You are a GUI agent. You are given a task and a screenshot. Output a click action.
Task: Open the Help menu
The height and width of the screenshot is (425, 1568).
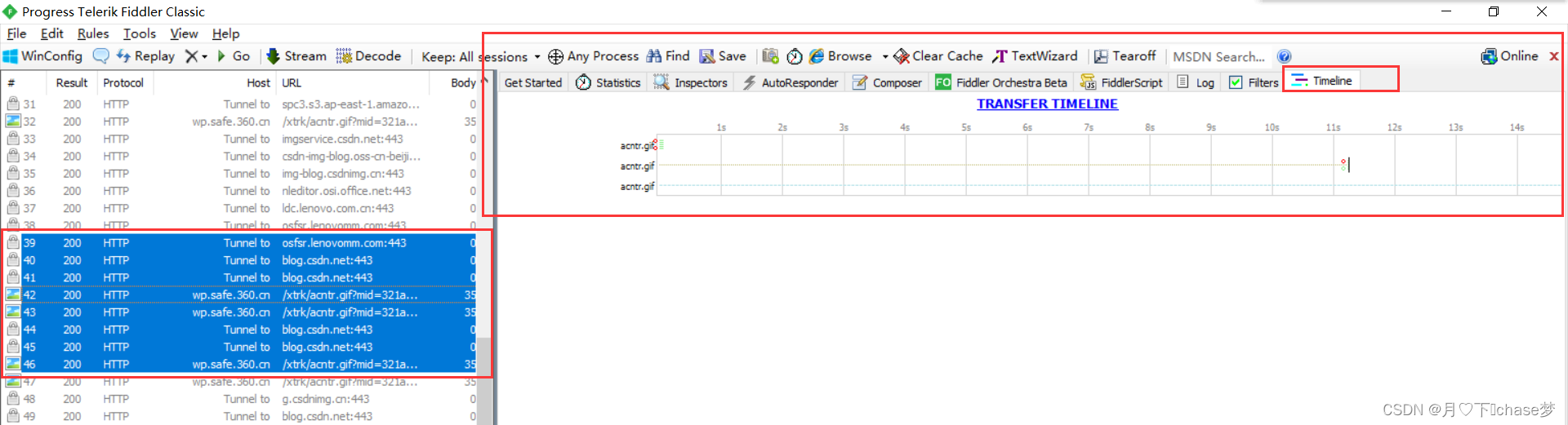click(226, 33)
